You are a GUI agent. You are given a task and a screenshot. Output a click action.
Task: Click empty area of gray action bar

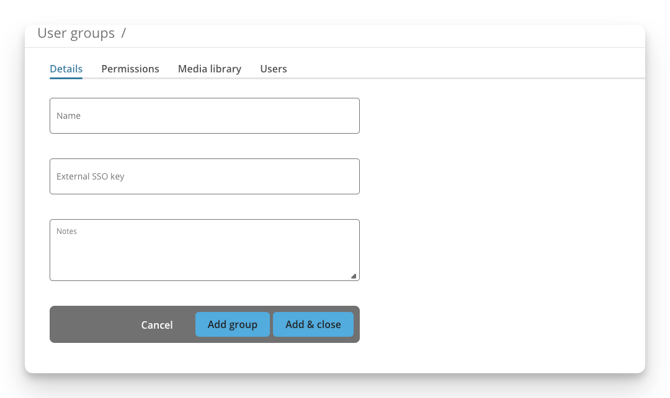[x=92, y=324]
